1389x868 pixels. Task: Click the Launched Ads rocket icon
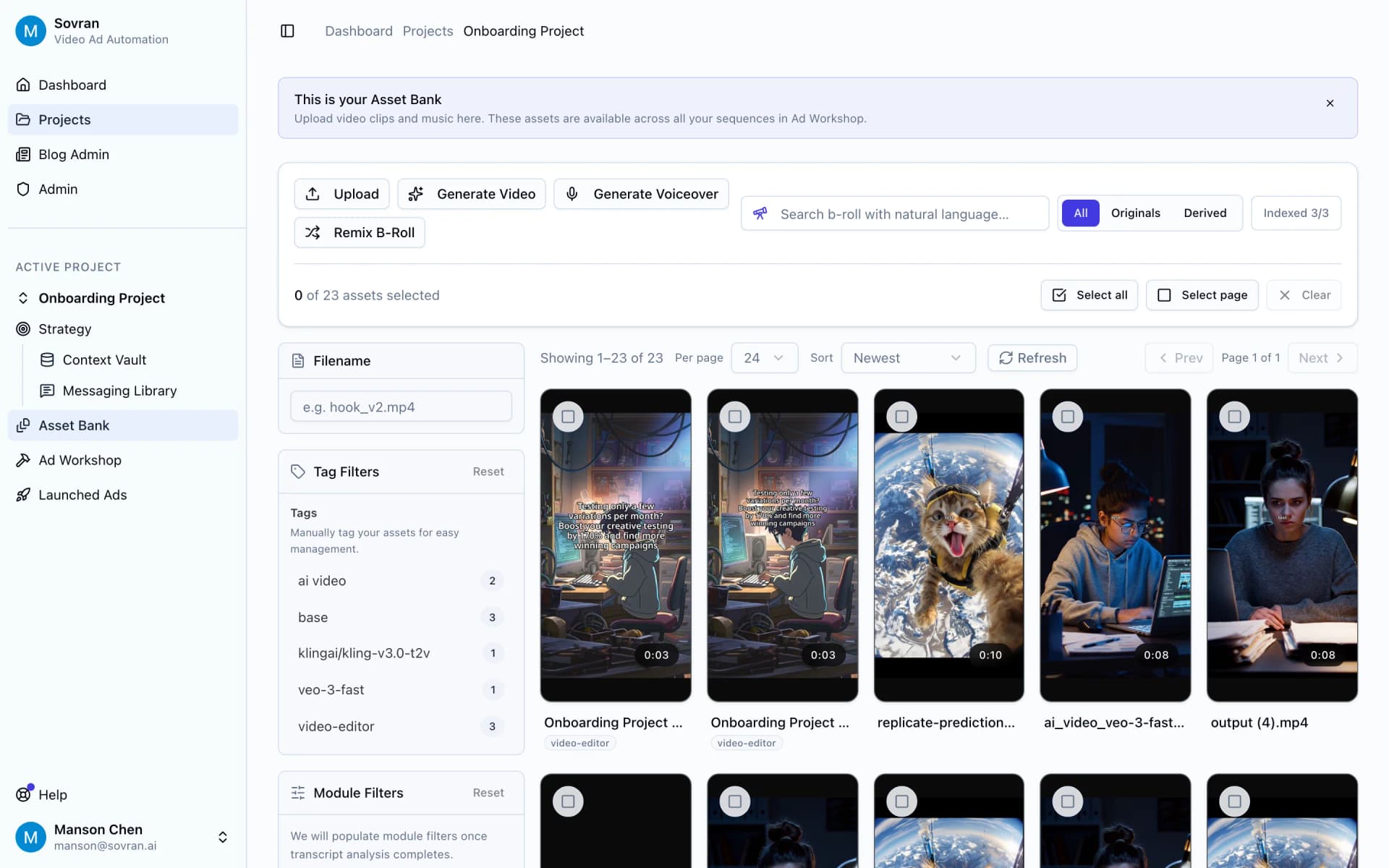click(x=24, y=495)
